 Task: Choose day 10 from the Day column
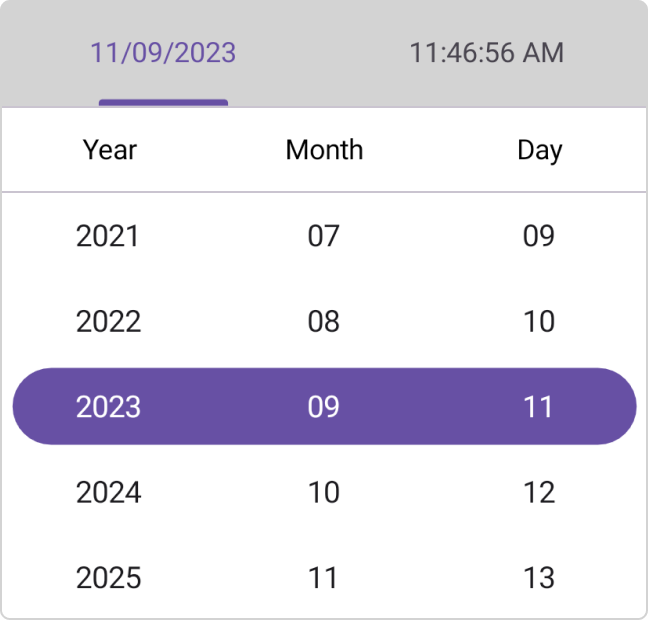[x=539, y=321]
